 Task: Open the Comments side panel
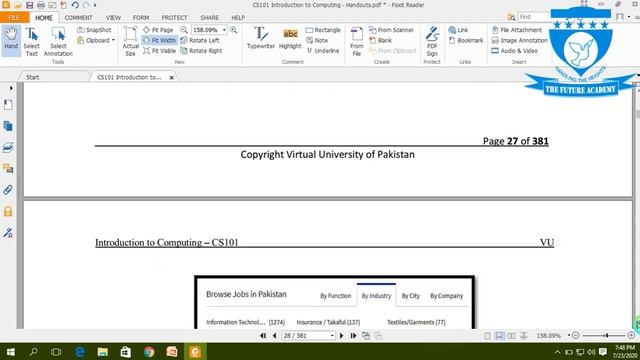(x=8, y=168)
